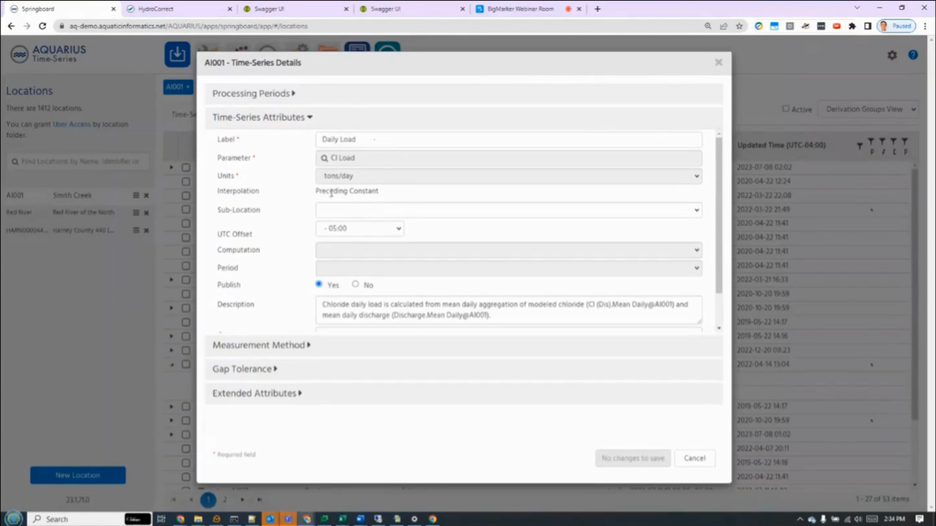Remove AI001 Smith Creek from list

pyautogui.click(x=146, y=195)
